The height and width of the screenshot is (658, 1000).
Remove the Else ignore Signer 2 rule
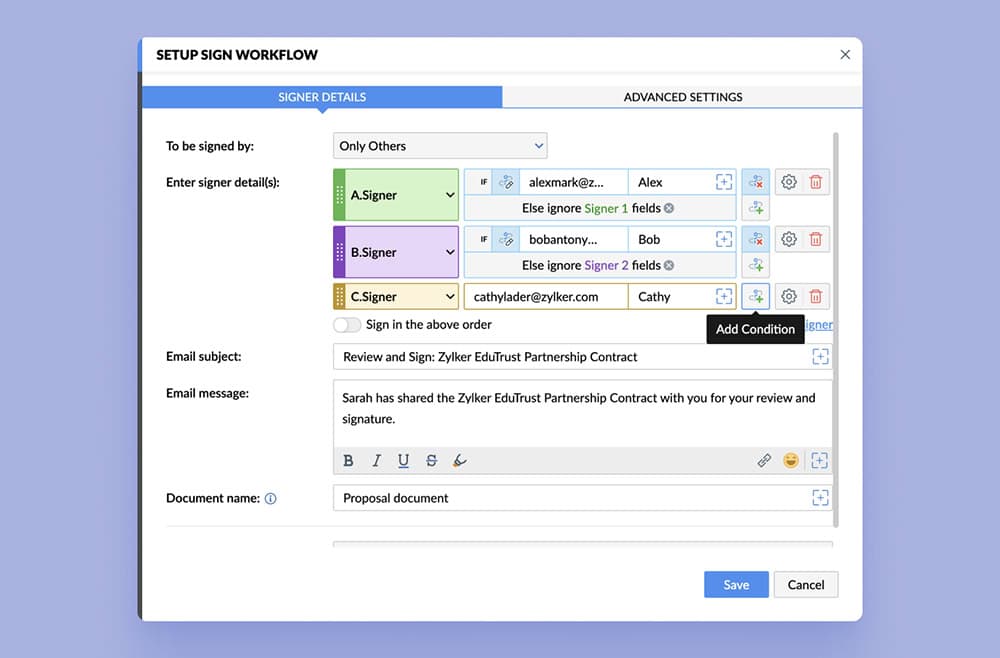tap(669, 266)
